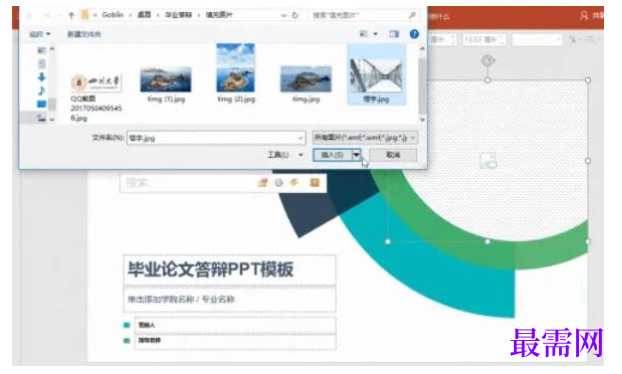
Task: Click 毕业答辩 in the address breadcrumb
Action: tap(179, 15)
